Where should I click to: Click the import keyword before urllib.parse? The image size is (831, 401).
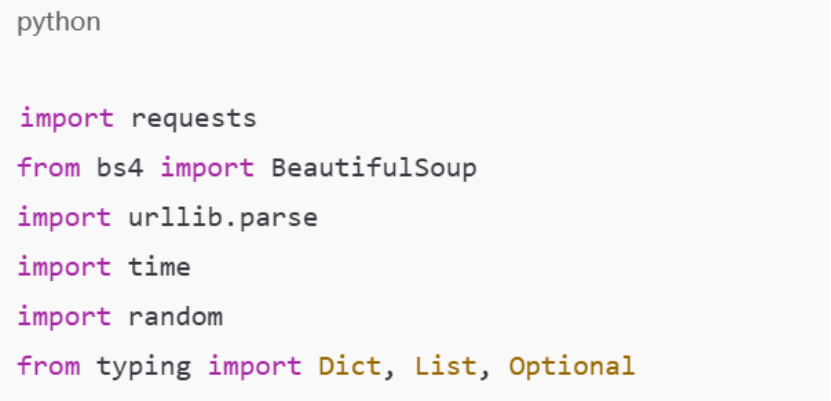coord(64,217)
